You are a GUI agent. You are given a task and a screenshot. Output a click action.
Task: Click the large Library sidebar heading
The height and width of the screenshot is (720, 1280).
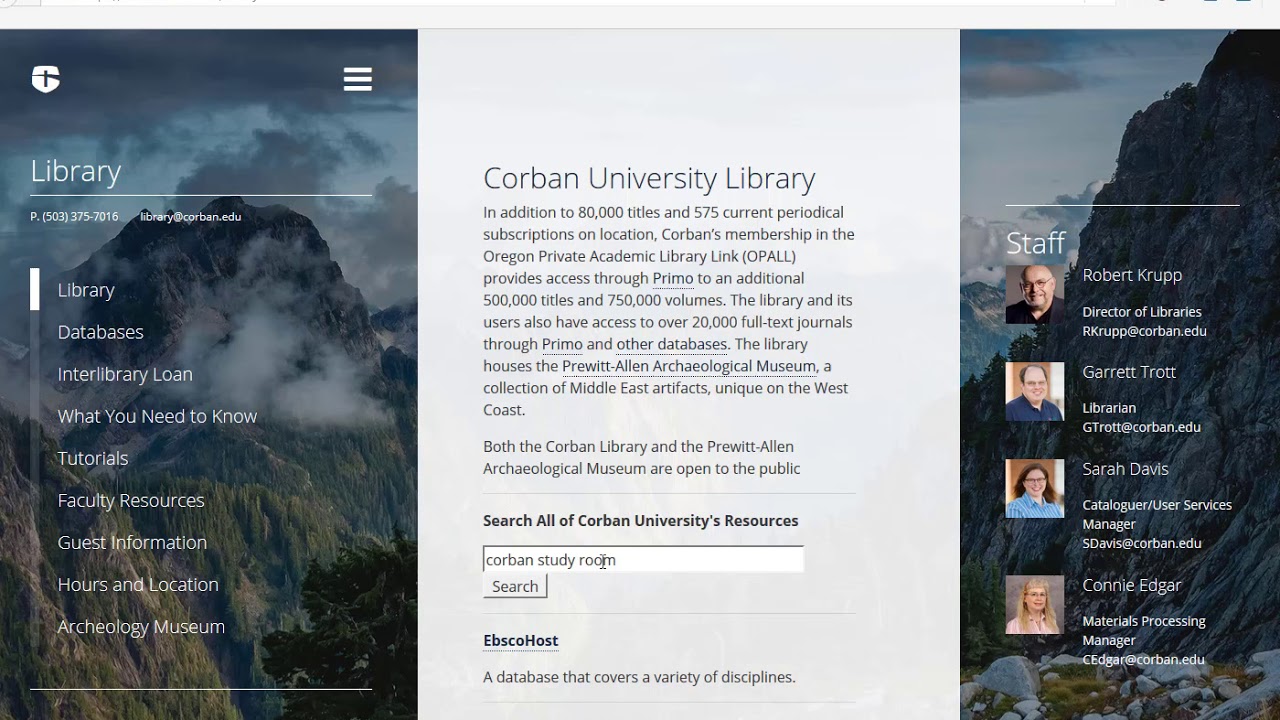(76, 171)
